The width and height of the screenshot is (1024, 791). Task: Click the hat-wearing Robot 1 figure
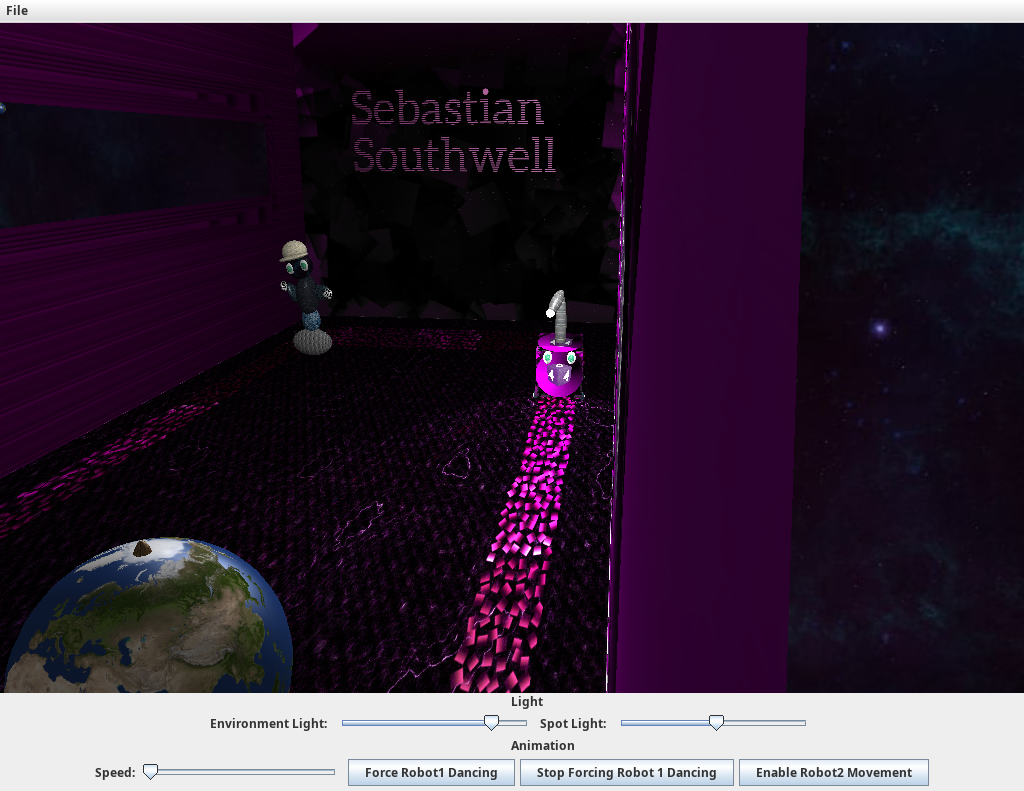click(x=306, y=297)
